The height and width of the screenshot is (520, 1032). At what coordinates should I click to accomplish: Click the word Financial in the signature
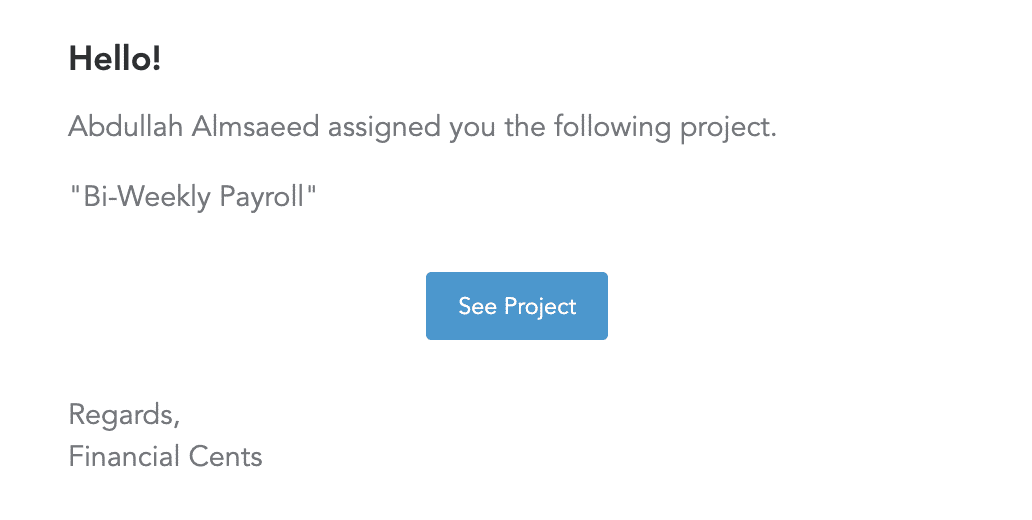coord(124,456)
